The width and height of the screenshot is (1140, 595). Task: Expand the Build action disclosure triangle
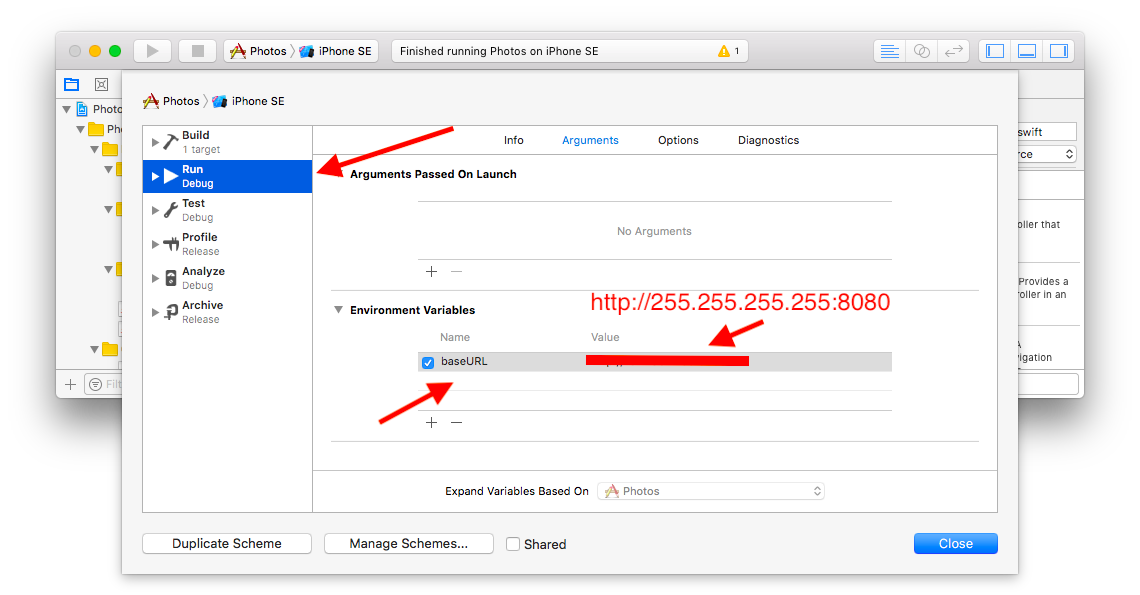click(155, 142)
